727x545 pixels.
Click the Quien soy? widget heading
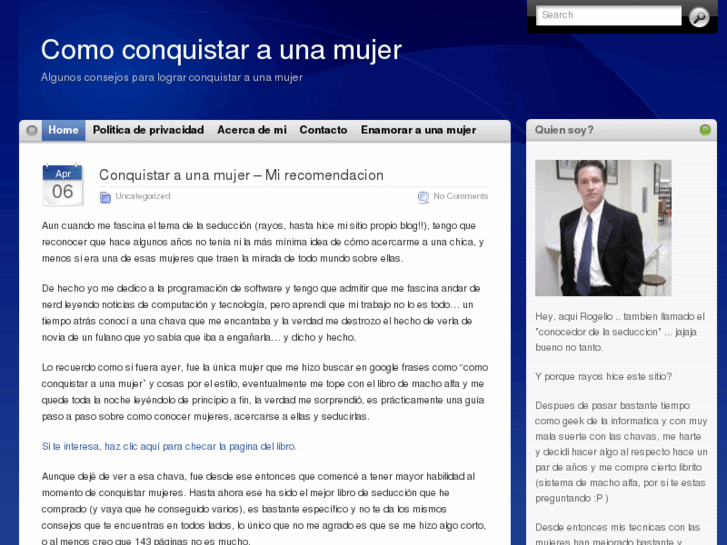click(564, 130)
